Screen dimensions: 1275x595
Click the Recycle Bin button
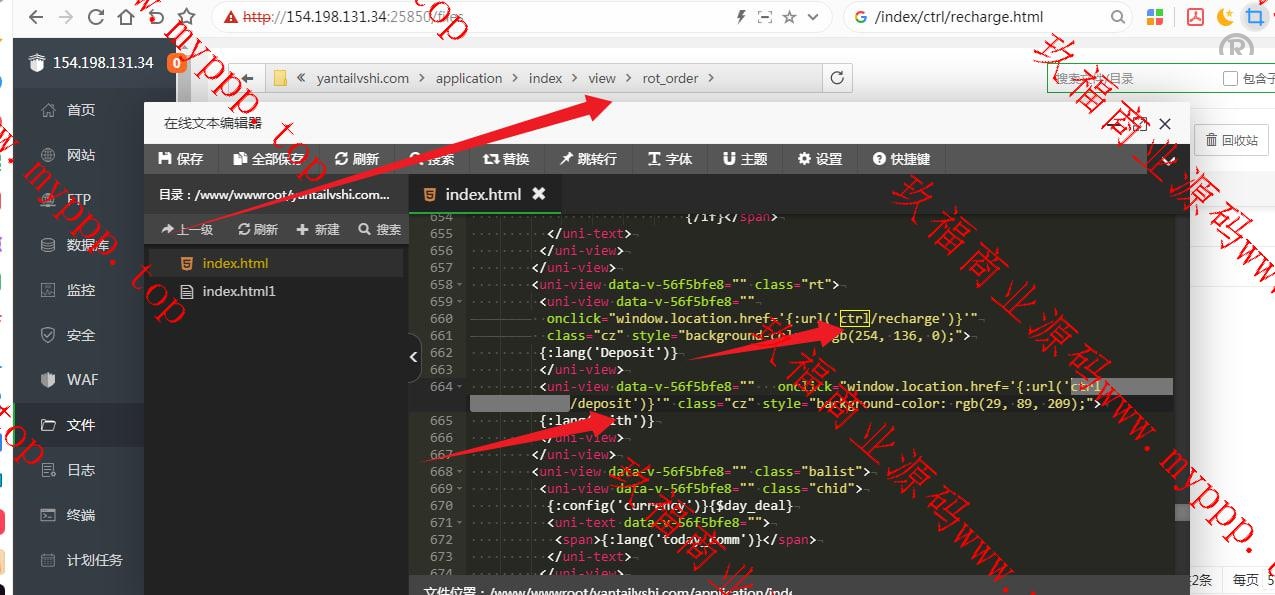1232,140
